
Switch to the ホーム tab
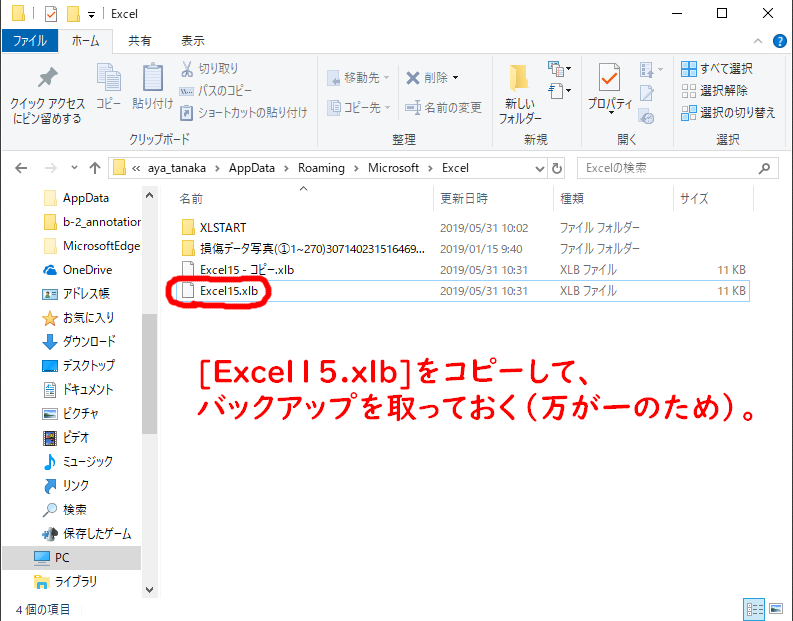coord(85,40)
